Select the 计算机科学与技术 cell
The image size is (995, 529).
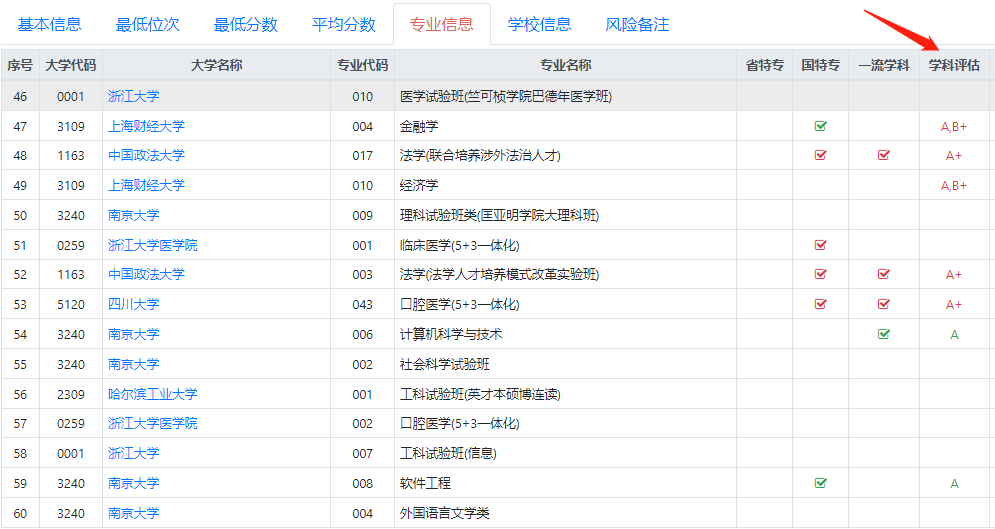click(x=565, y=334)
